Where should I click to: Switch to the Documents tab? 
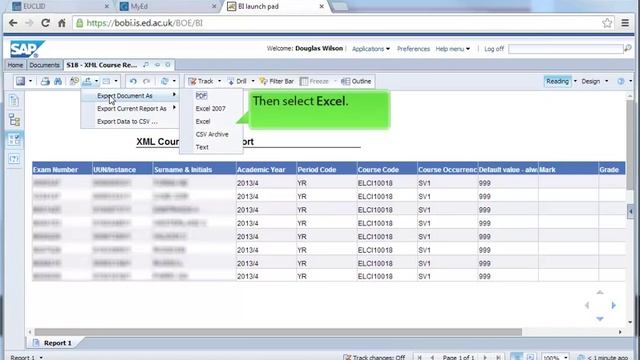[x=44, y=65]
